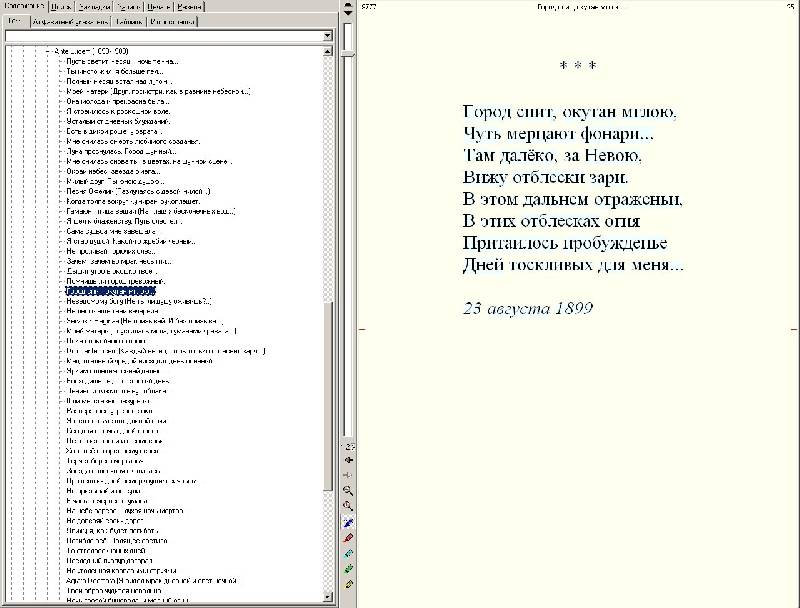The width and height of the screenshot is (800, 608).
Task: Open the Закладки tab
Action: tap(94, 7)
